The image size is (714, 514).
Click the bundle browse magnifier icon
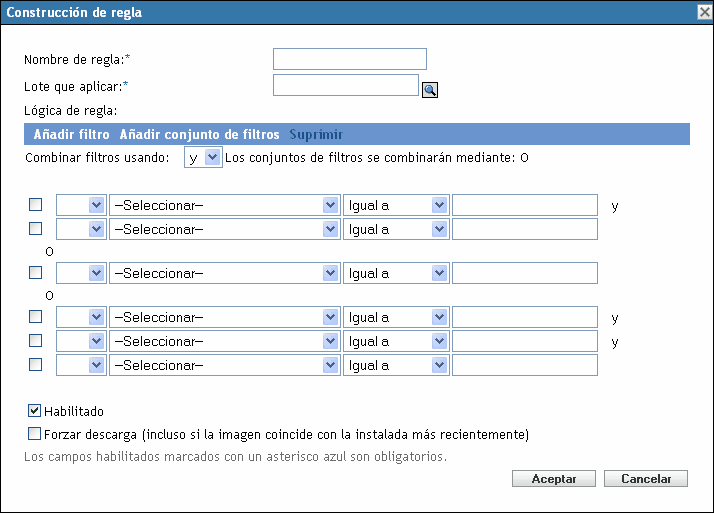click(431, 90)
